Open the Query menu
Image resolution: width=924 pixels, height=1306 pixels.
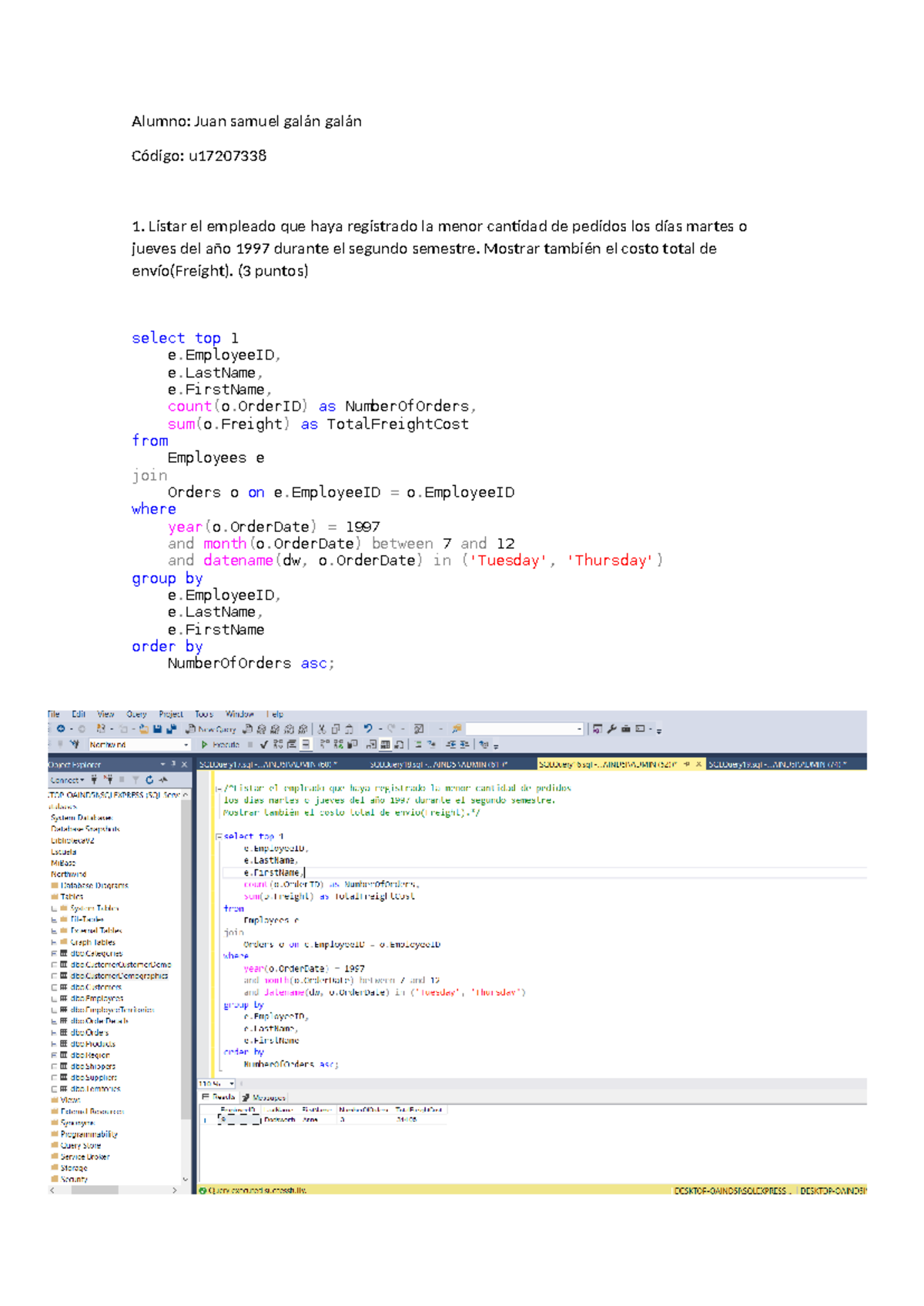tap(136, 715)
